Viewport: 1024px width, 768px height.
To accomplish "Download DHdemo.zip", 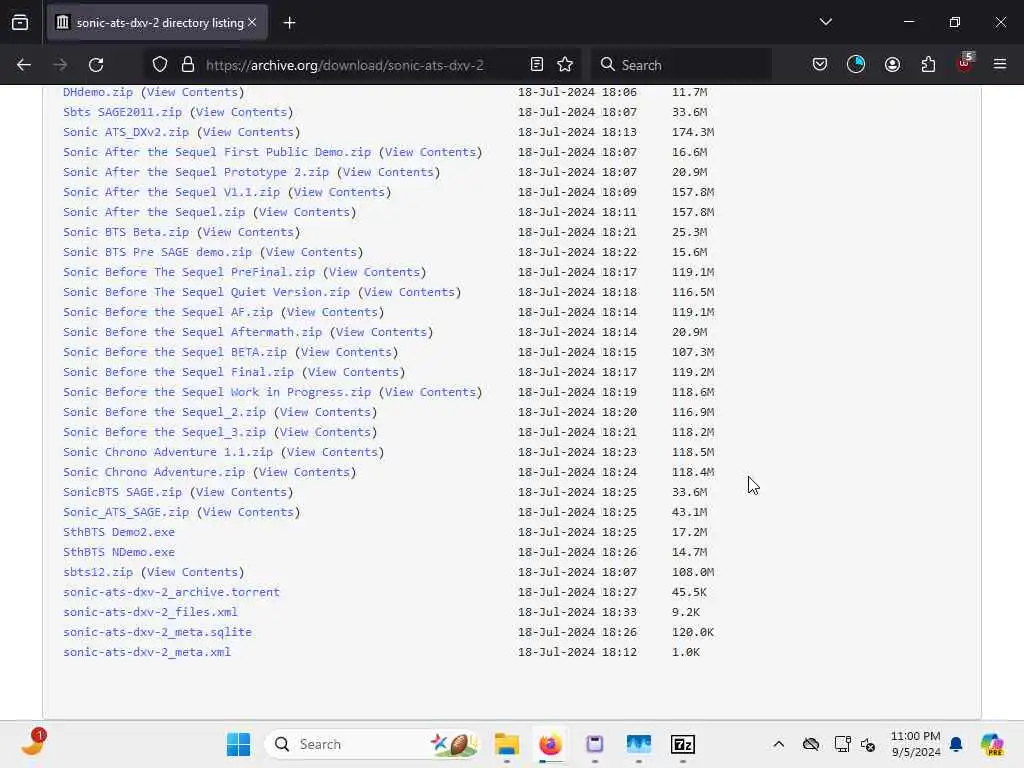I will pos(98,92).
